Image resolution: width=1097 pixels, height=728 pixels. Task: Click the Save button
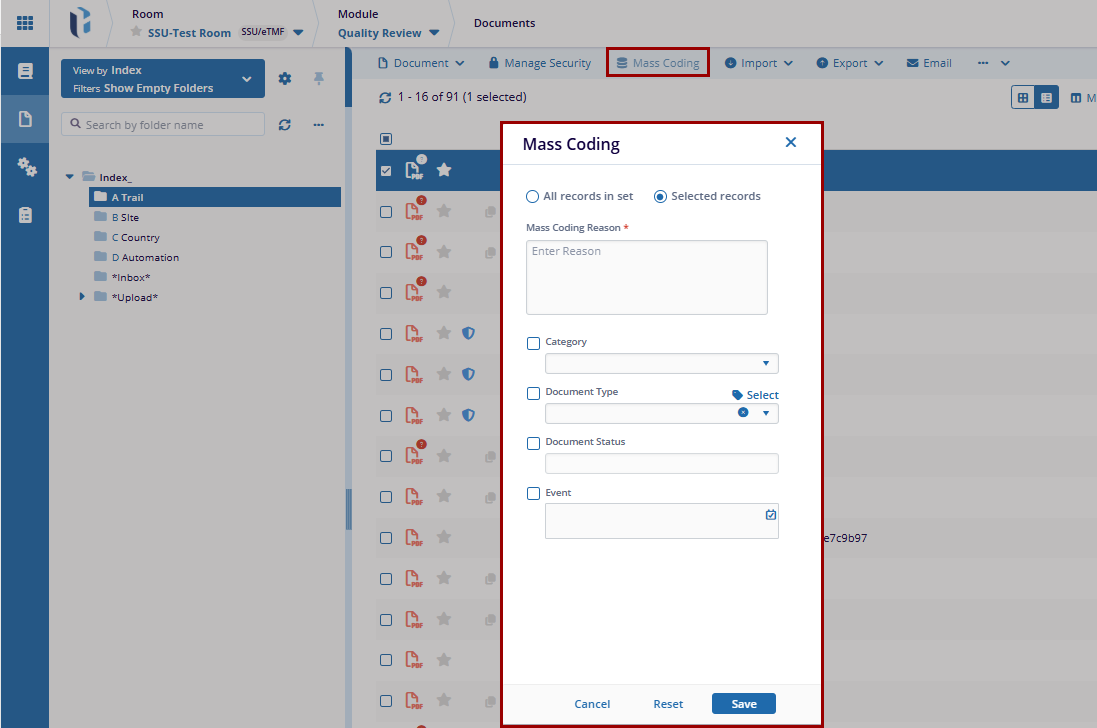[x=743, y=704]
